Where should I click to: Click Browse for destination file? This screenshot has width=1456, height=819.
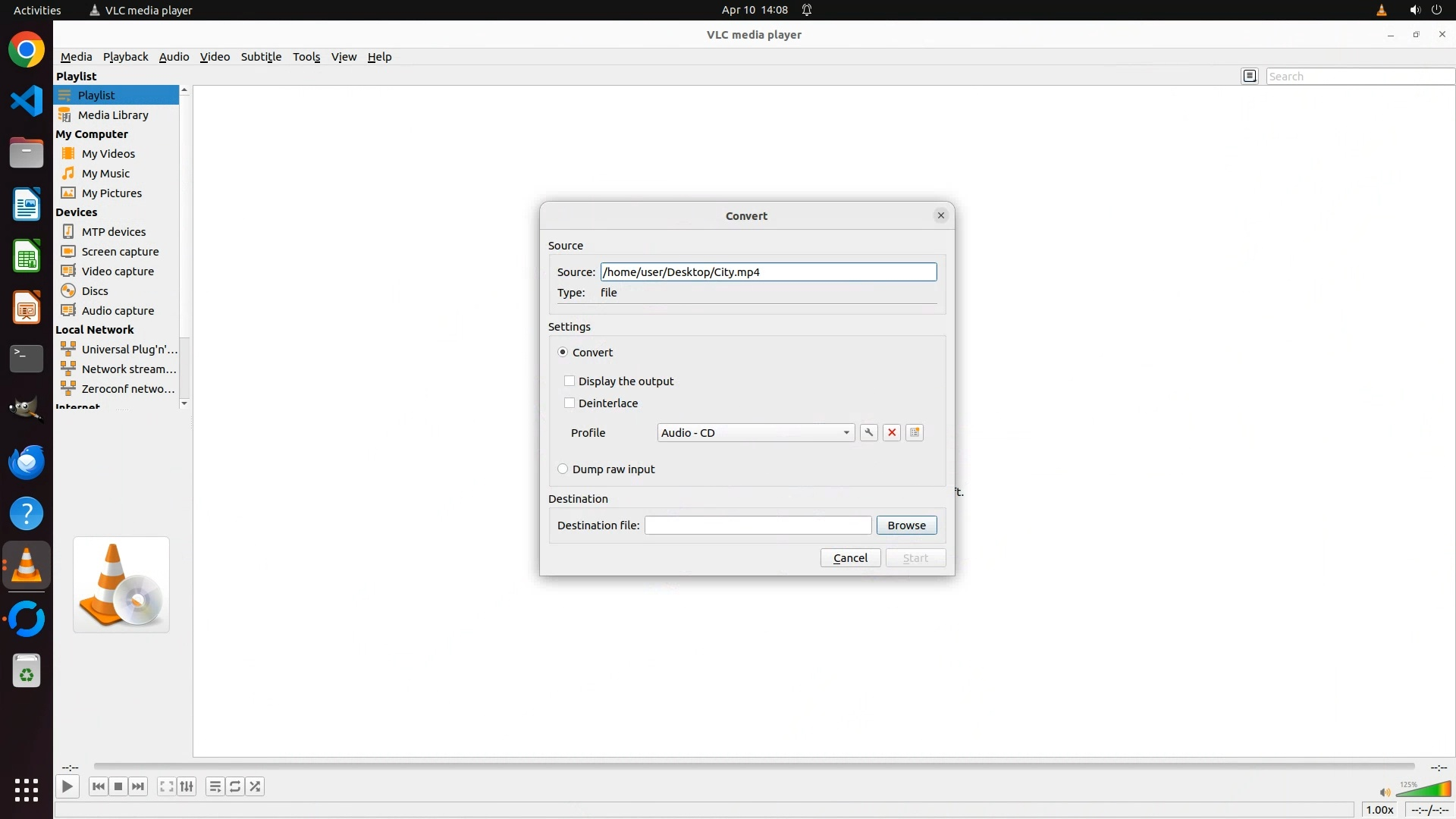[x=906, y=525]
